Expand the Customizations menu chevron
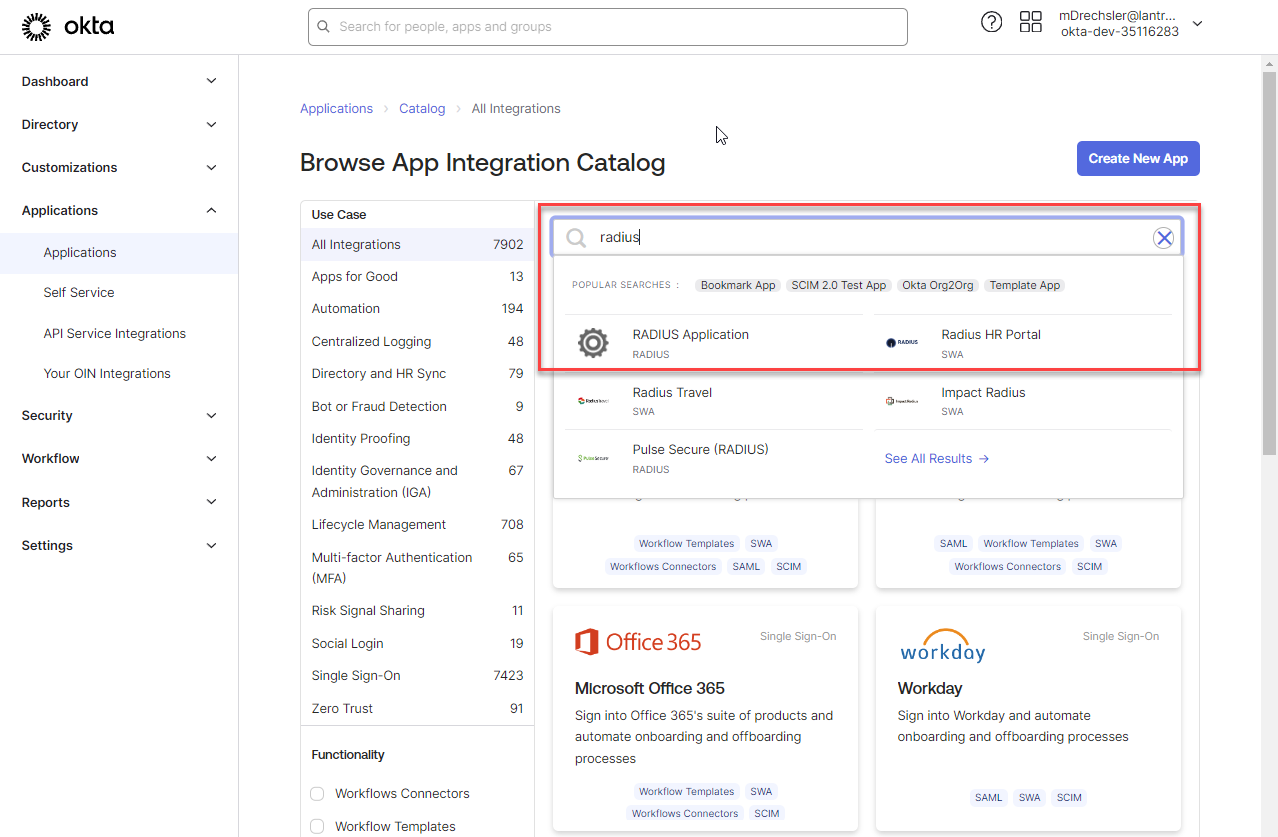Image resolution: width=1278 pixels, height=837 pixels. tap(211, 167)
